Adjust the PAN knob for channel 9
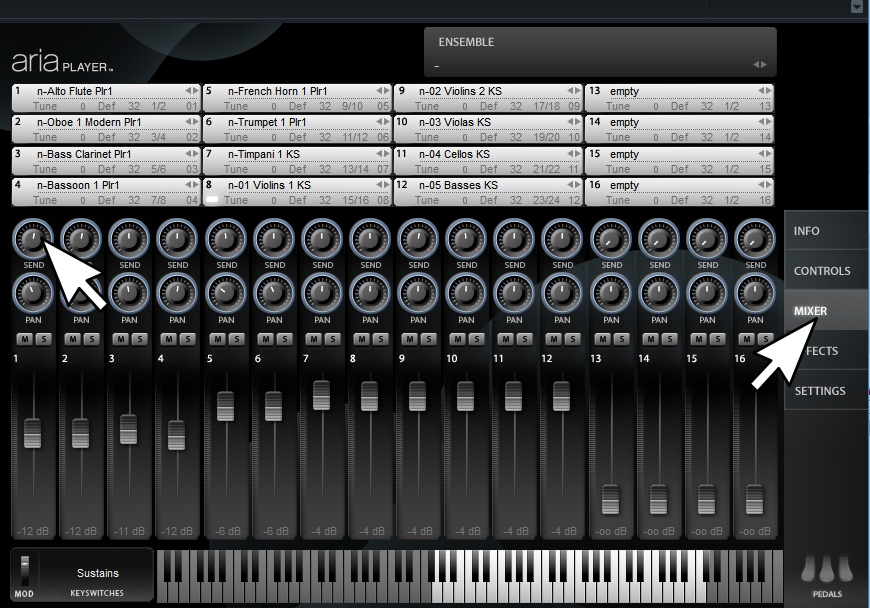This screenshot has height=608, width=870. click(x=418, y=293)
